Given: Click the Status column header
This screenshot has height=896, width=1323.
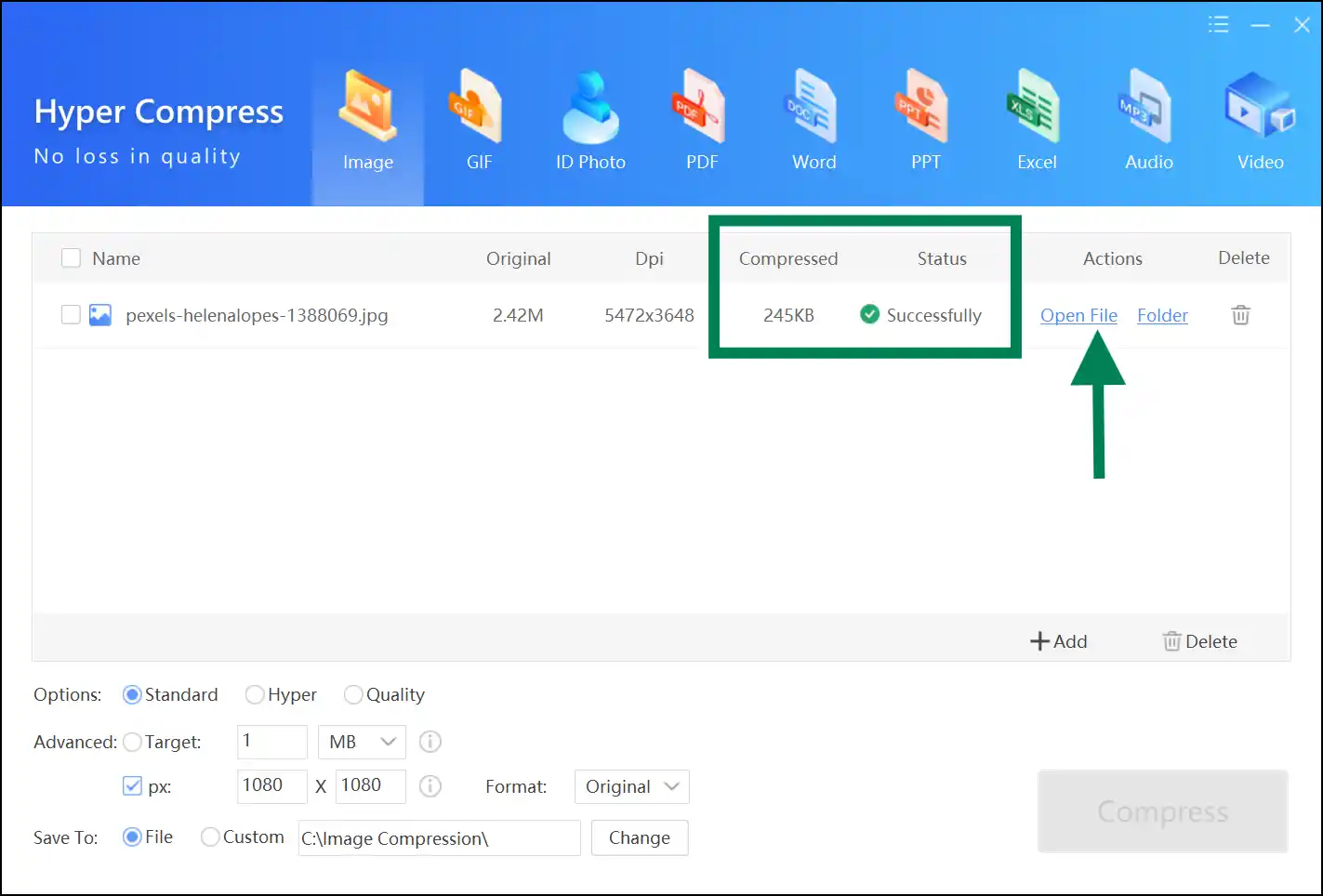Looking at the screenshot, I should coord(942,258).
